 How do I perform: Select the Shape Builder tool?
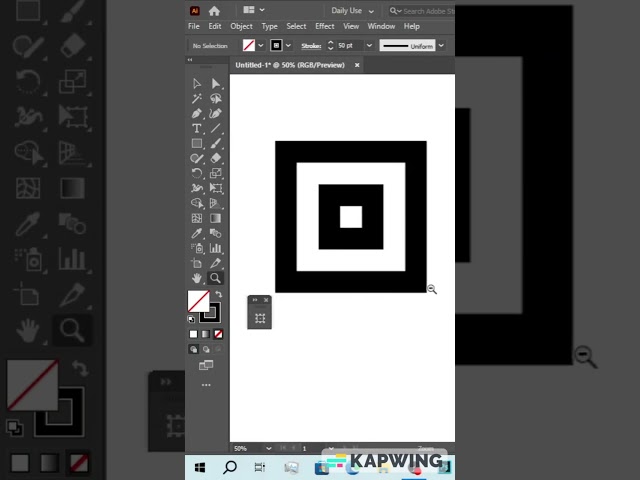click(197, 203)
